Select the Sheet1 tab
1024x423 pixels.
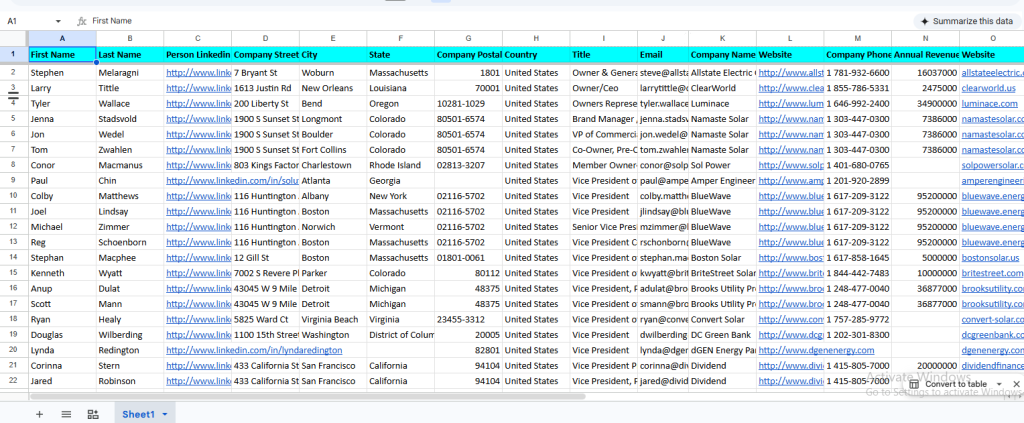pyautogui.click(x=138, y=414)
